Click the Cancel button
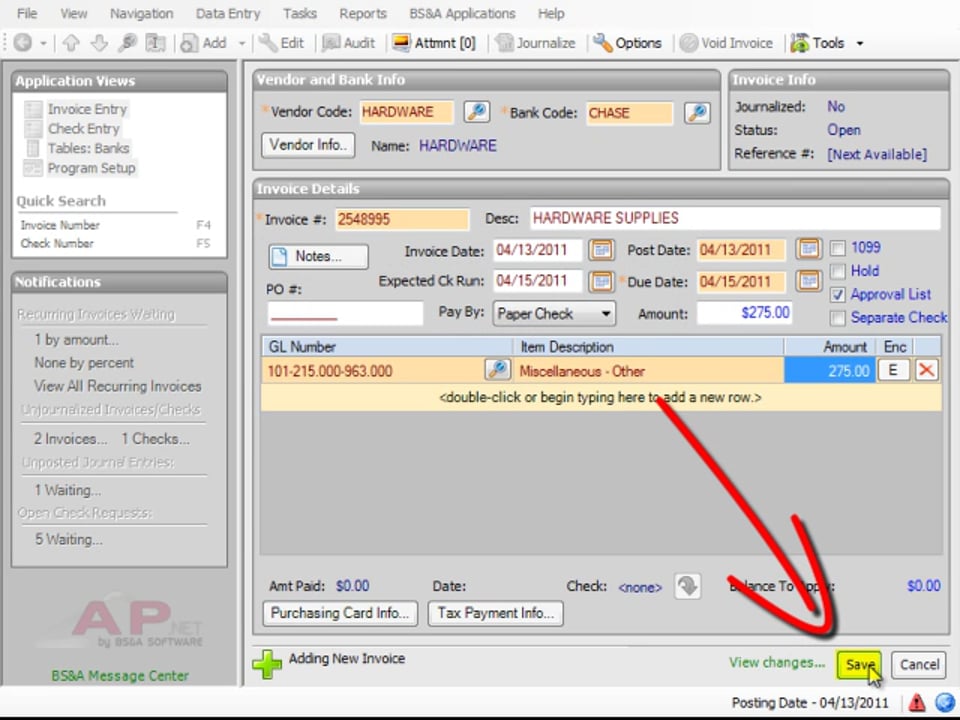Screen dimensions: 960x720 pos(919,664)
